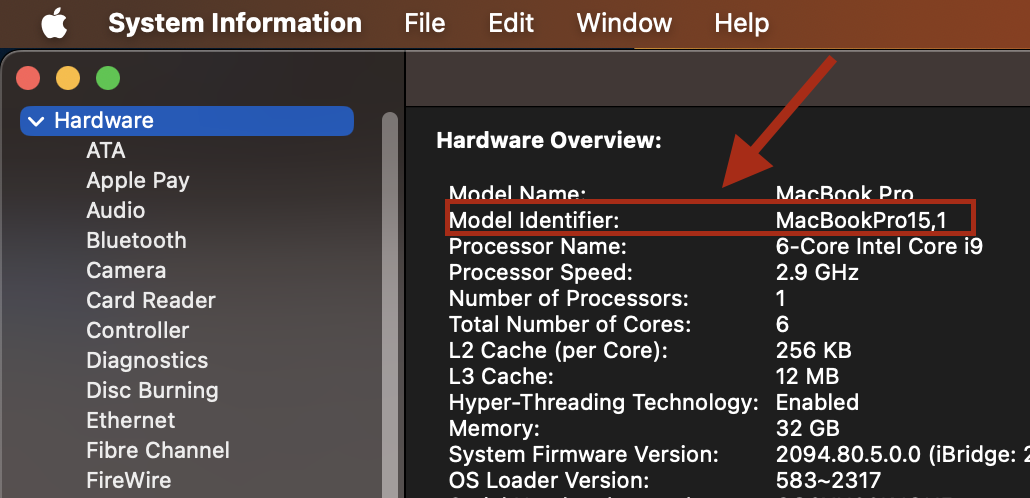Select FireWire in the sidebar

(129, 480)
